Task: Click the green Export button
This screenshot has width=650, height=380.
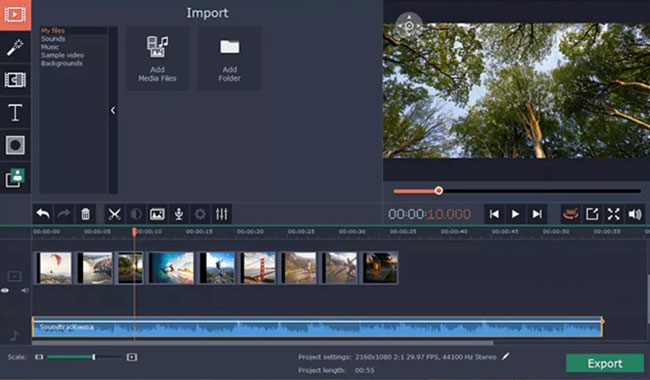Action: pos(605,363)
